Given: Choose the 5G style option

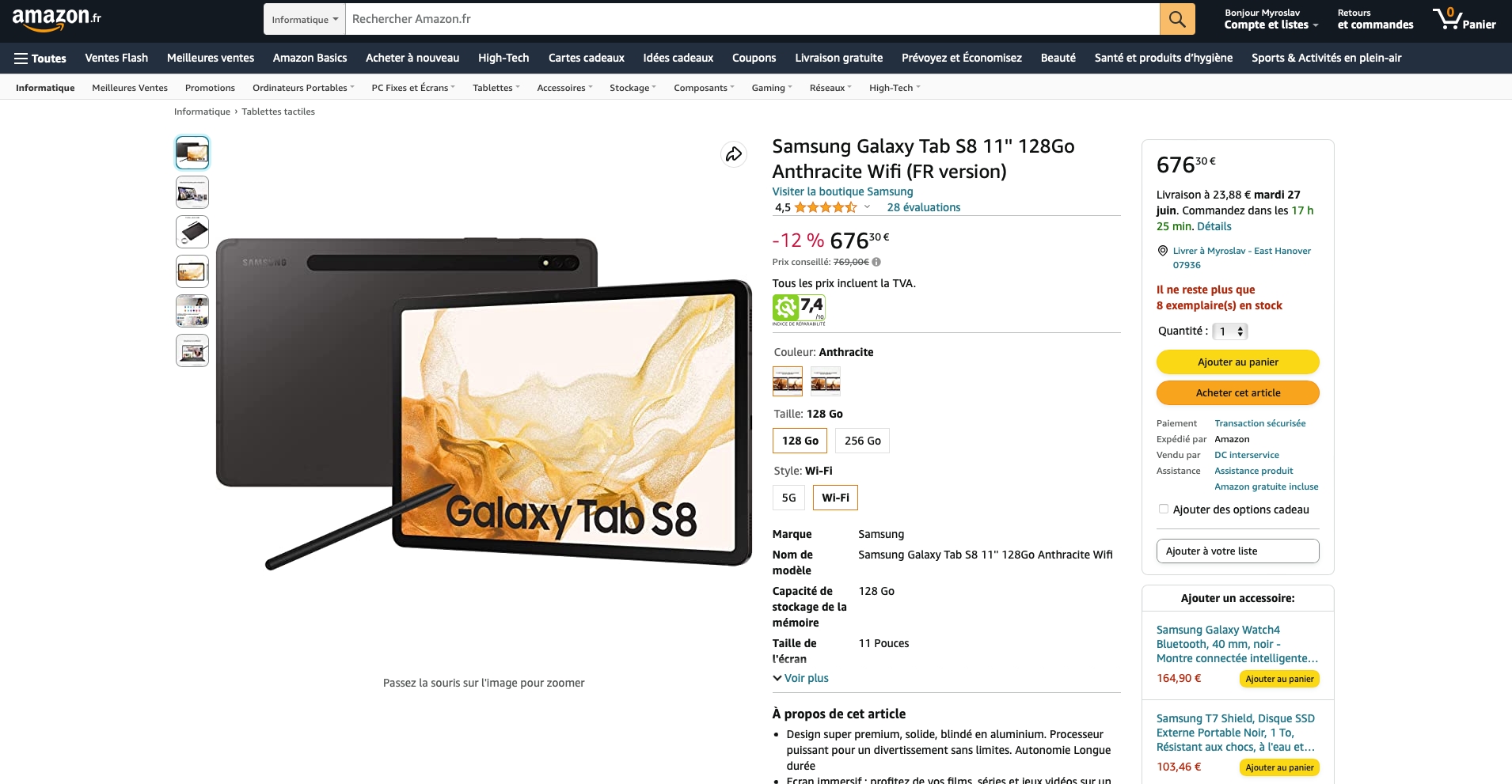Looking at the screenshot, I should 788,498.
